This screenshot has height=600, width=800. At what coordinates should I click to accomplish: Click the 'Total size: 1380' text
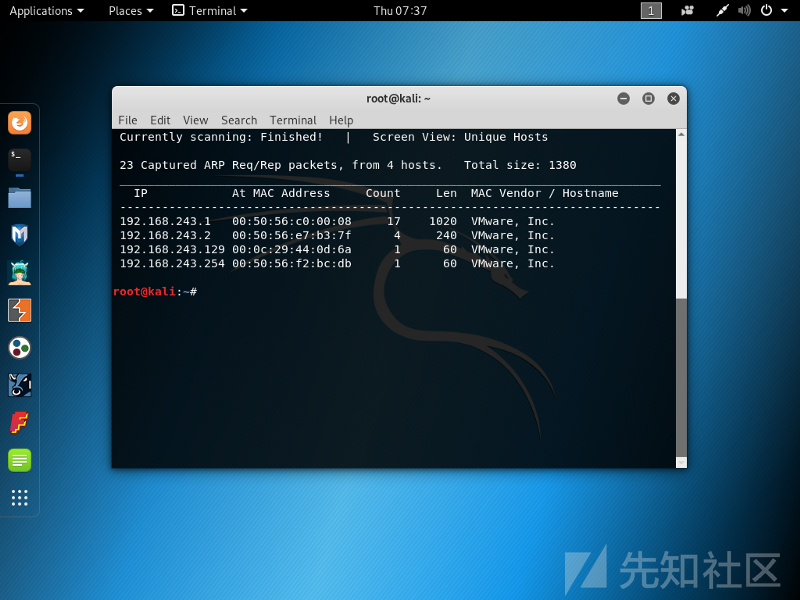(520, 165)
